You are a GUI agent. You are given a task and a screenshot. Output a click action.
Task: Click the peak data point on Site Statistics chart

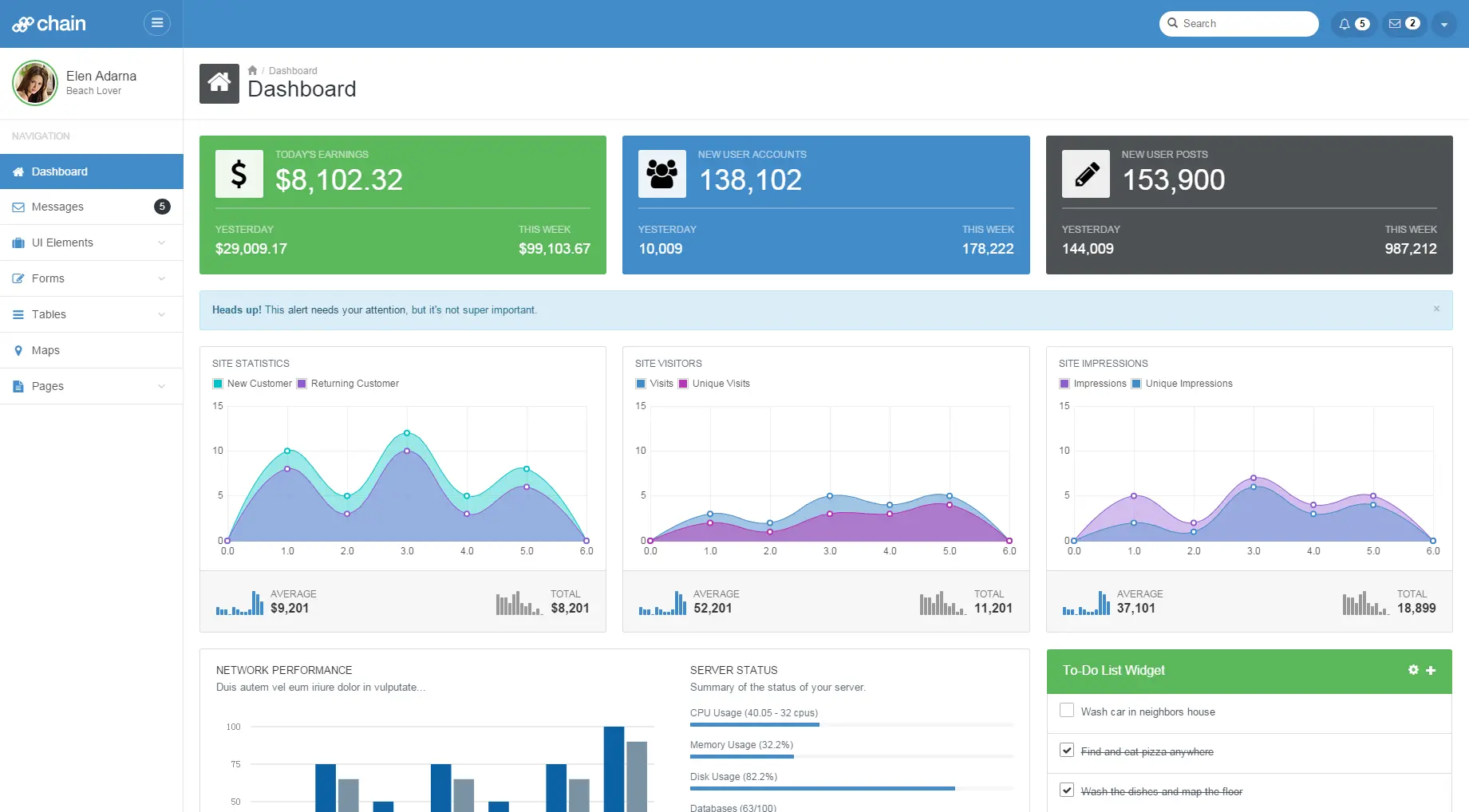point(407,433)
